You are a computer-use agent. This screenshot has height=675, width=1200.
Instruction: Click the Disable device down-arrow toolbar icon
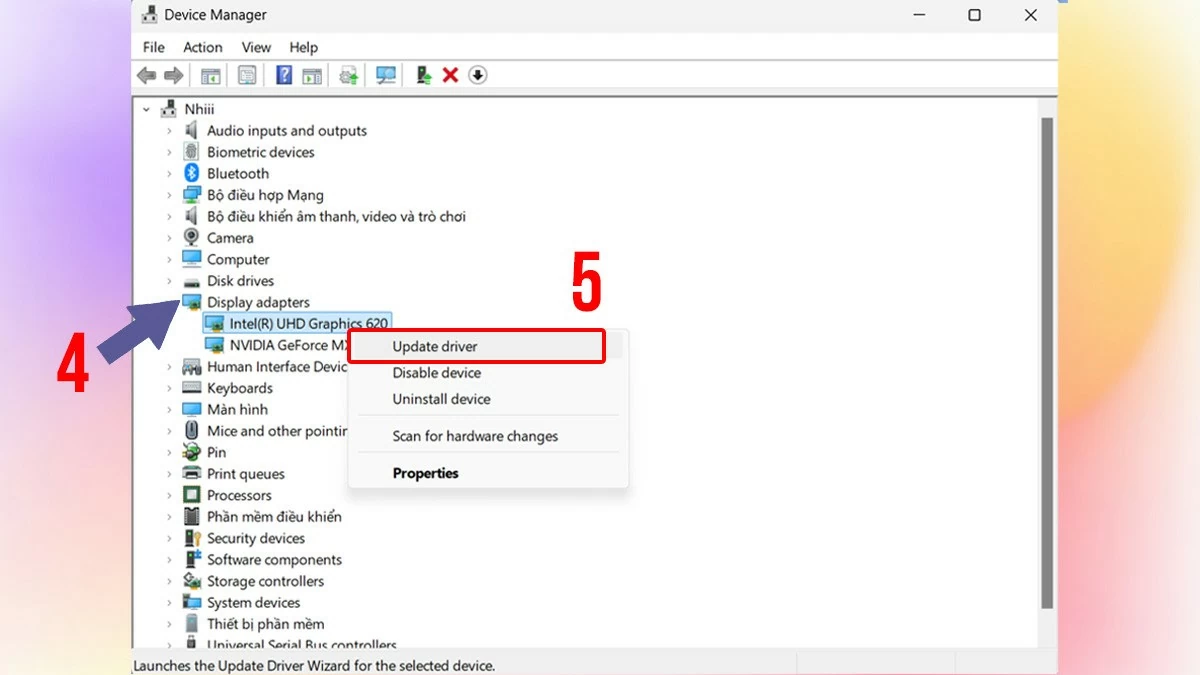click(x=477, y=74)
